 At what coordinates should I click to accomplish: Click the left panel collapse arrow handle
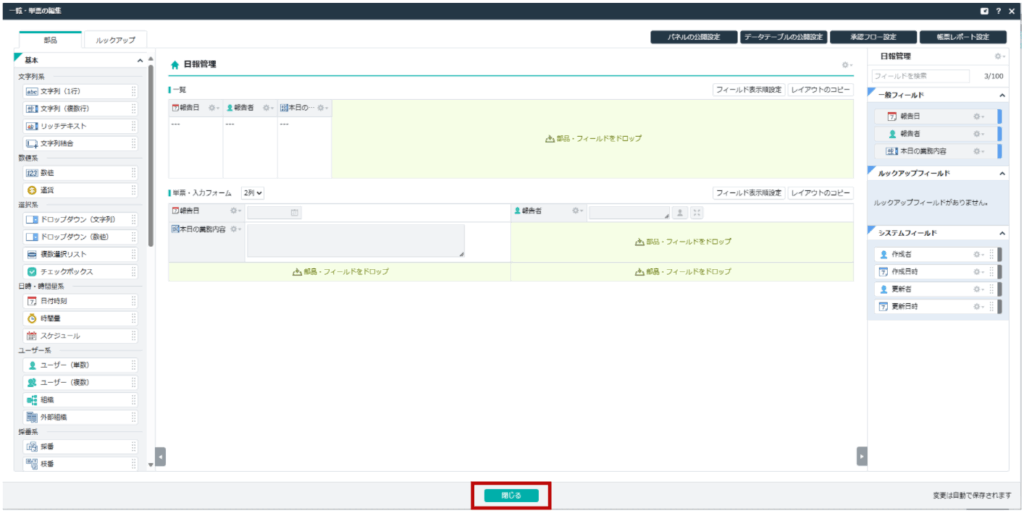tap(160, 456)
